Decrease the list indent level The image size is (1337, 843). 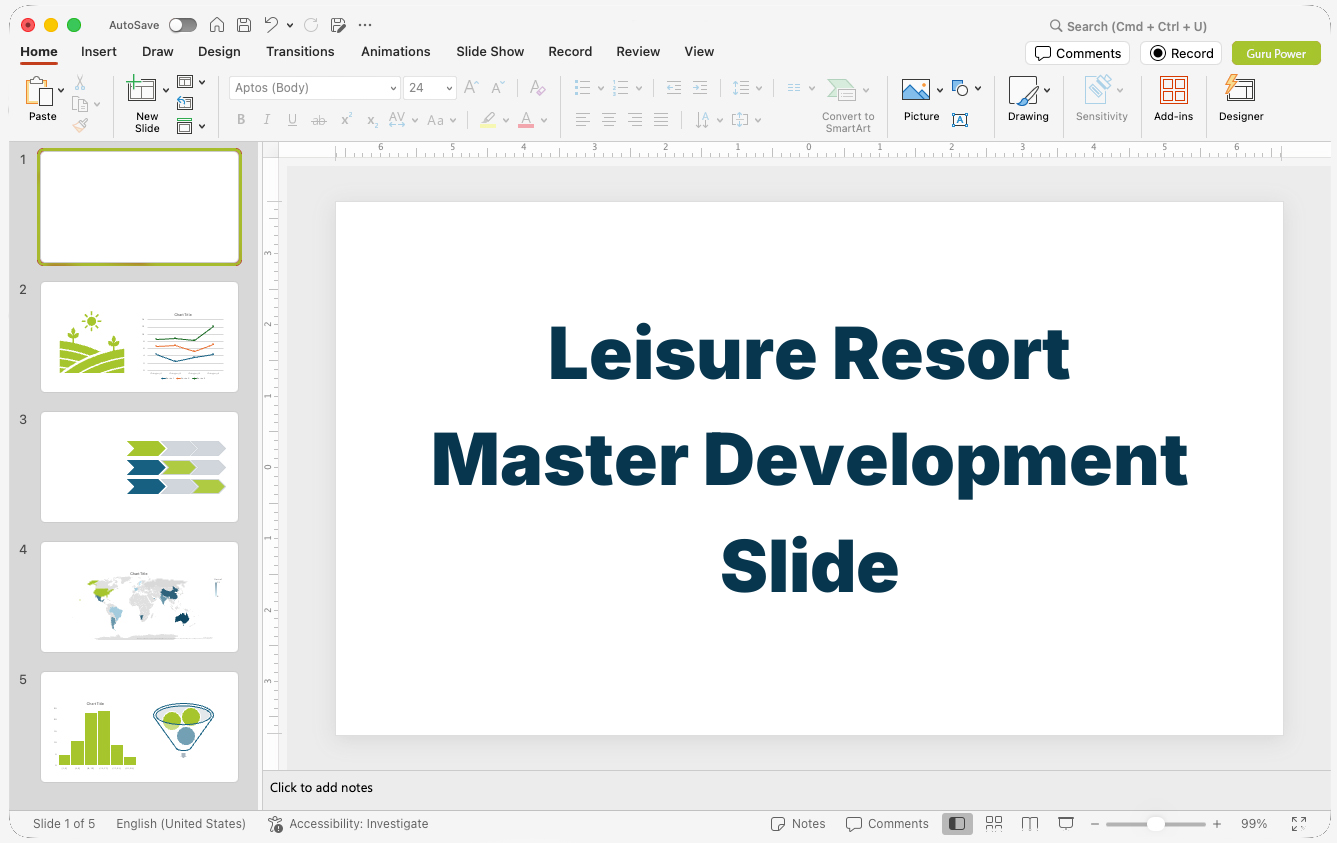(674, 88)
